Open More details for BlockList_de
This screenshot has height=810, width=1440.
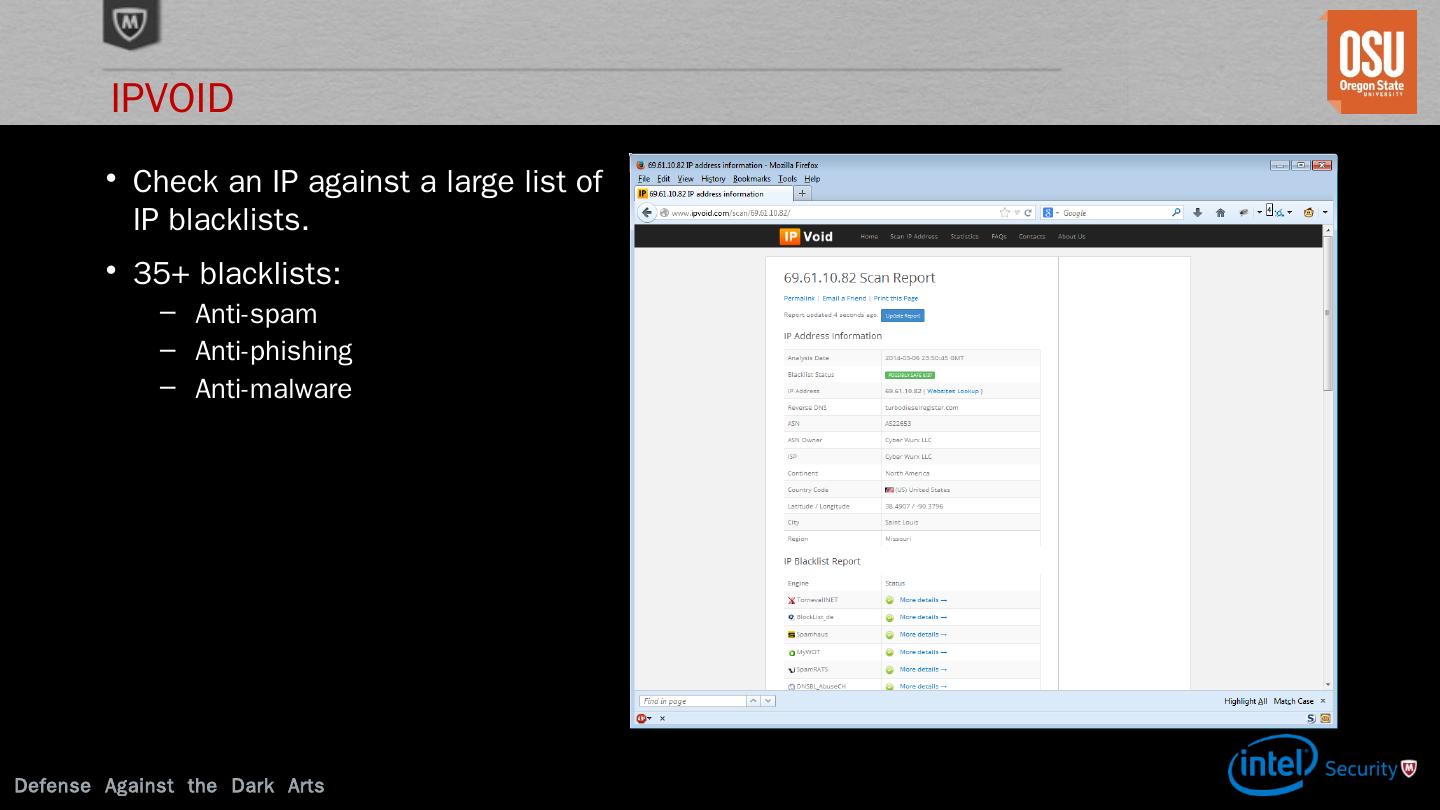pyautogui.click(x=923, y=617)
